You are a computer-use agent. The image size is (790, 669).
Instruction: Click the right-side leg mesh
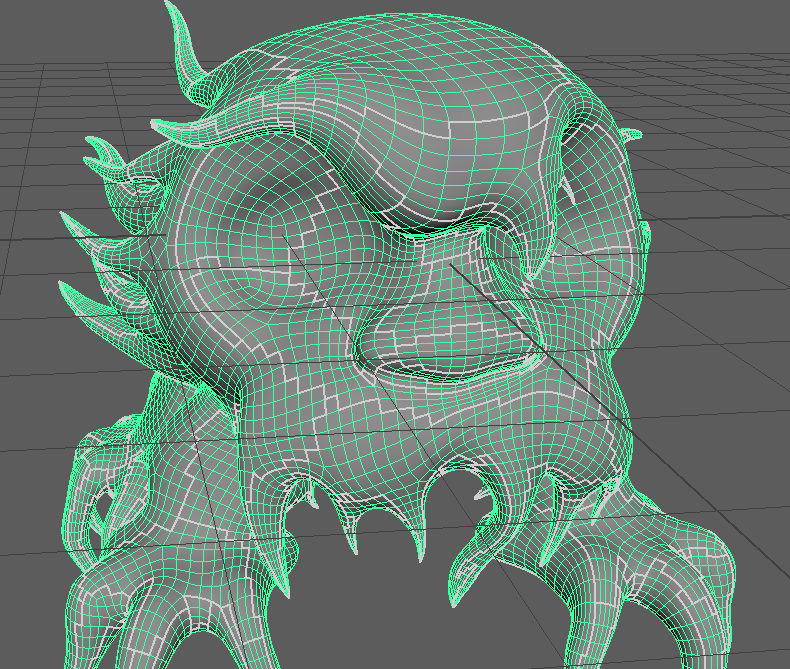(650, 560)
